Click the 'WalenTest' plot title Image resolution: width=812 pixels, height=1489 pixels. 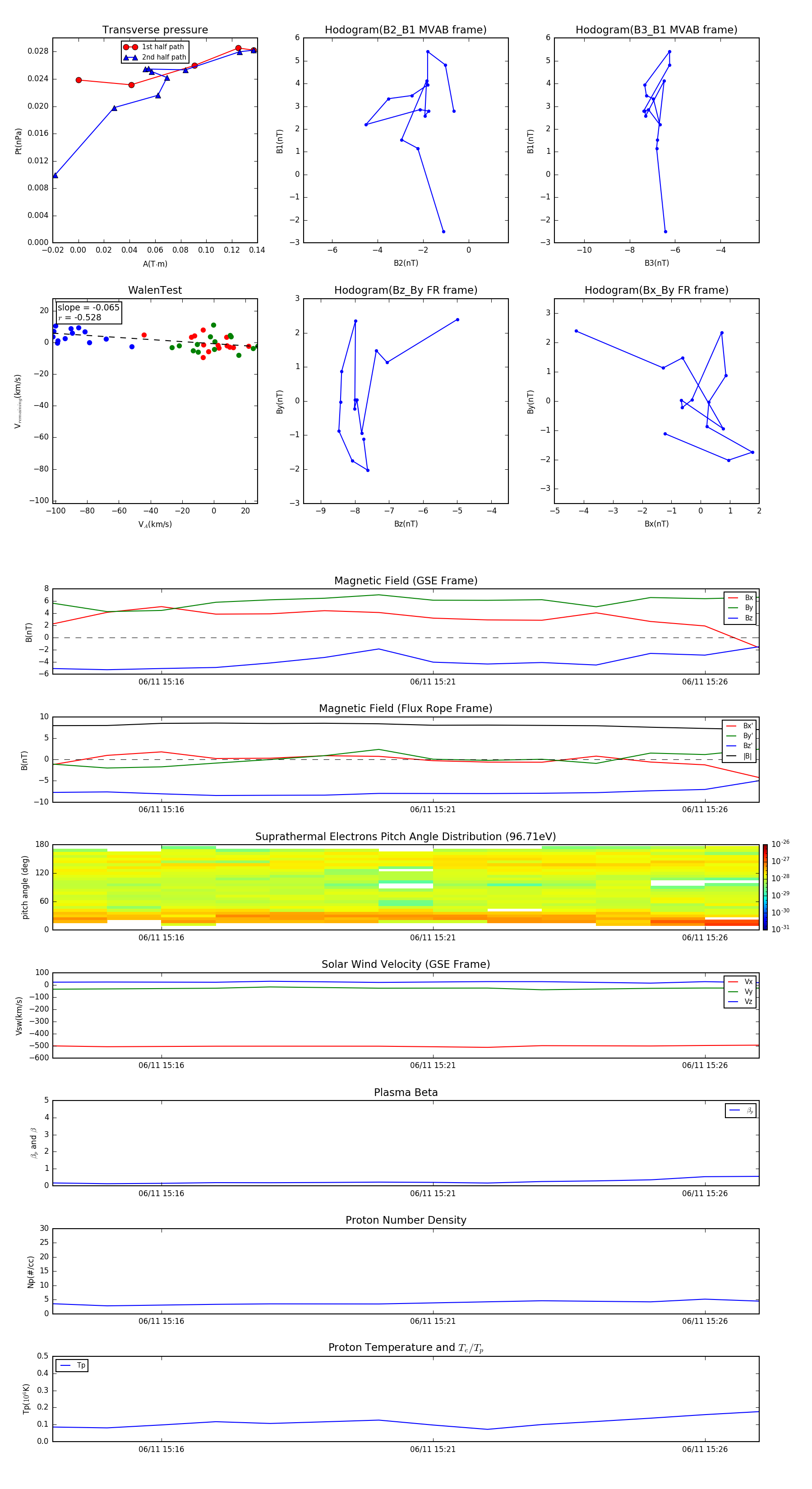pyautogui.click(x=155, y=290)
